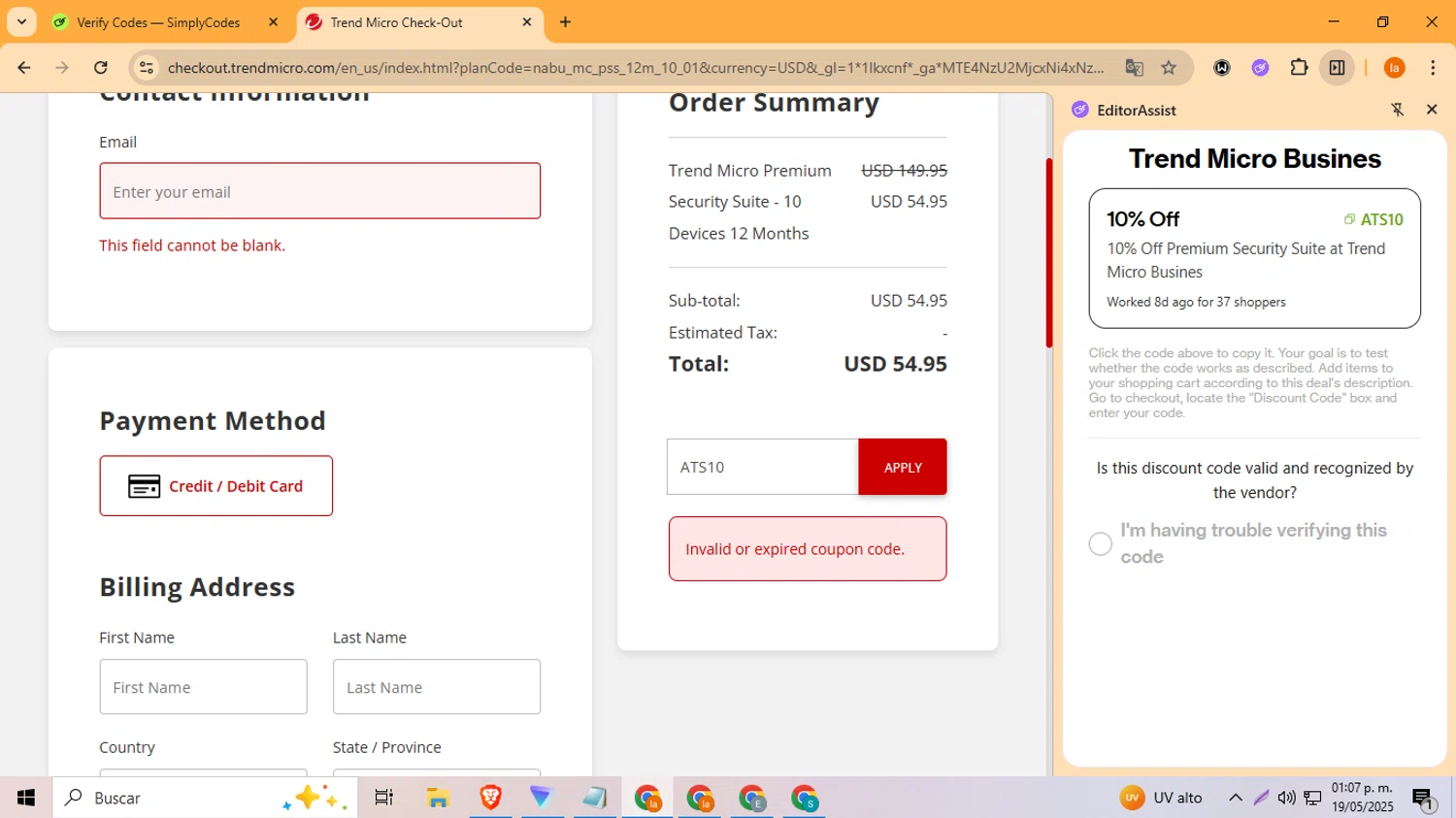
Task: Click the Buscar taskbar search box
Action: pos(205,798)
